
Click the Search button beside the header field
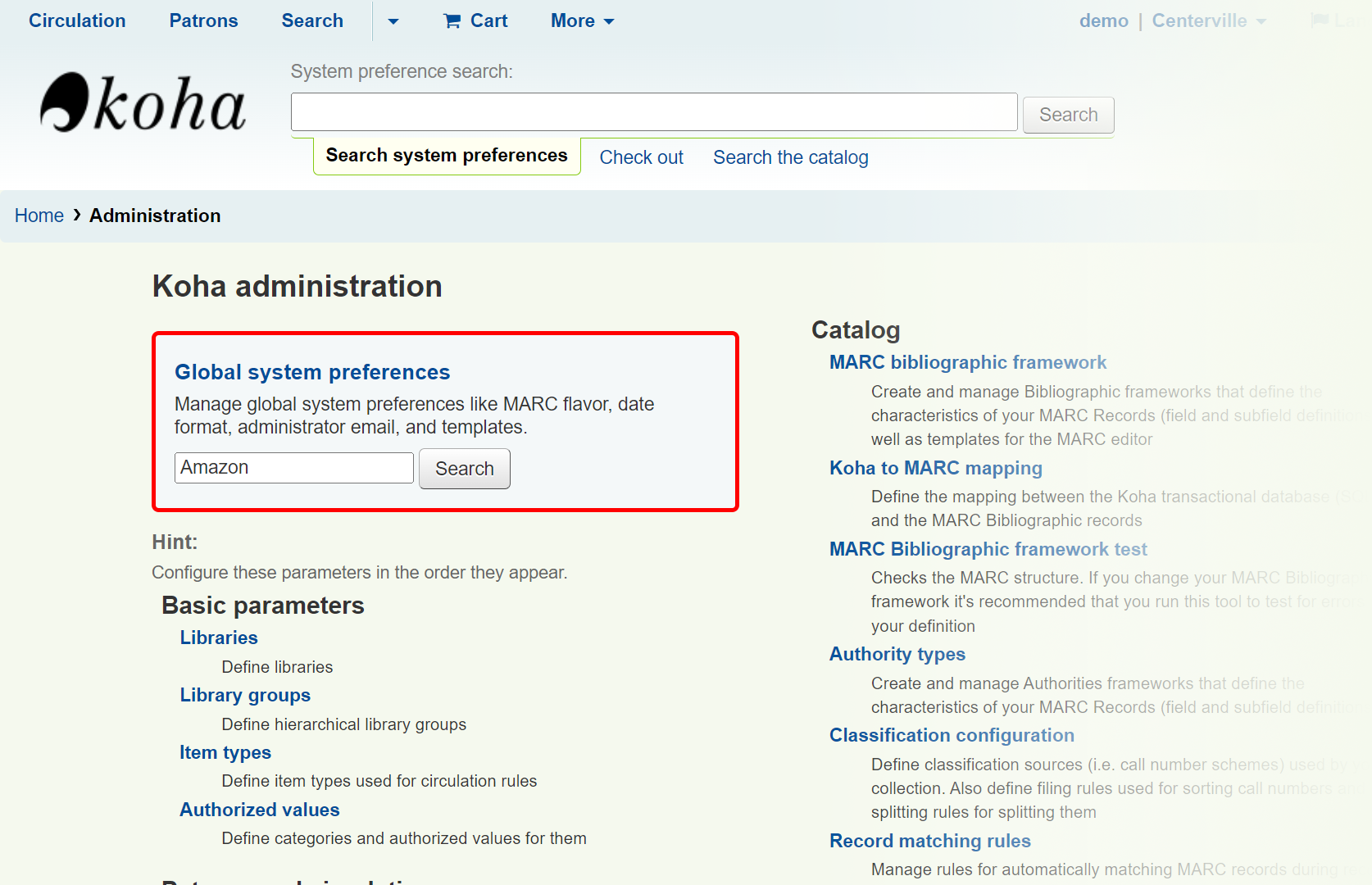(x=1068, y=115)
